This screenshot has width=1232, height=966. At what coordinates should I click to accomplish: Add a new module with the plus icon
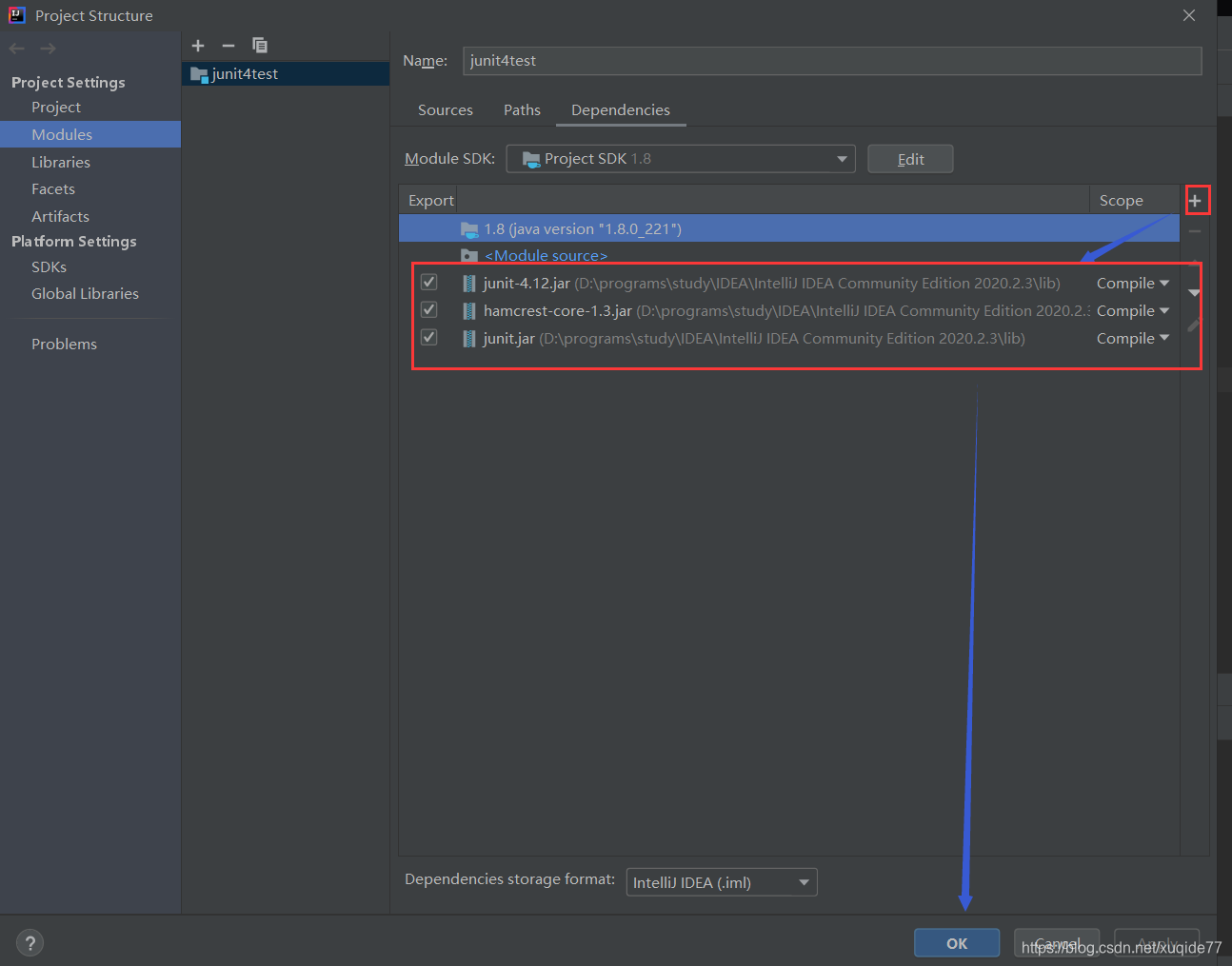click(198, 46)
